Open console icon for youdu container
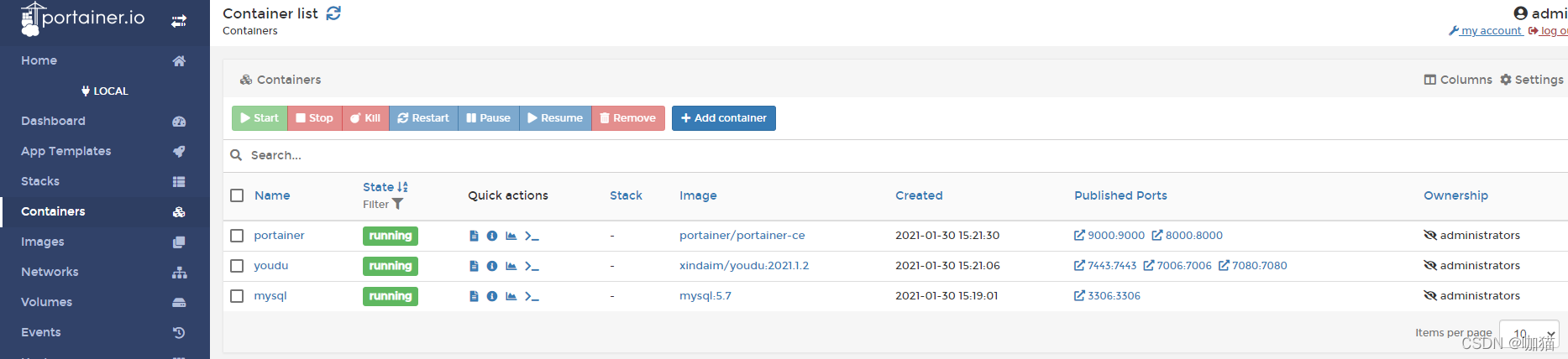 pos(532,266)
